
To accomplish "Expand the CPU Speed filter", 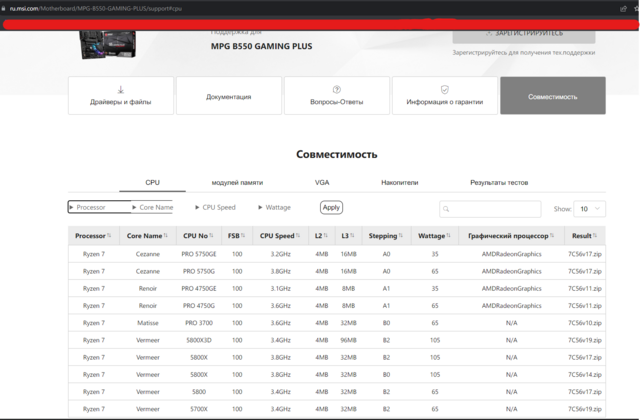I will [215, 208].
